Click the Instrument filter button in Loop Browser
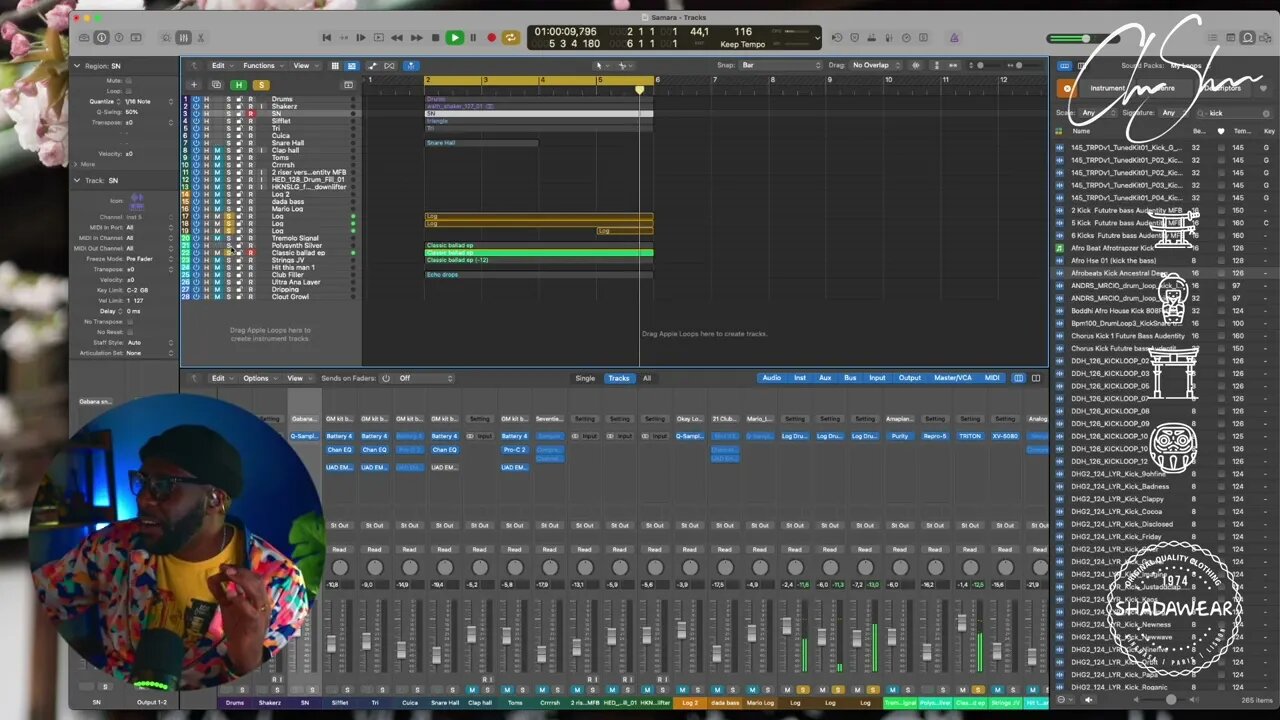Screen dimensions: 1280x720 click(1107, 88)
